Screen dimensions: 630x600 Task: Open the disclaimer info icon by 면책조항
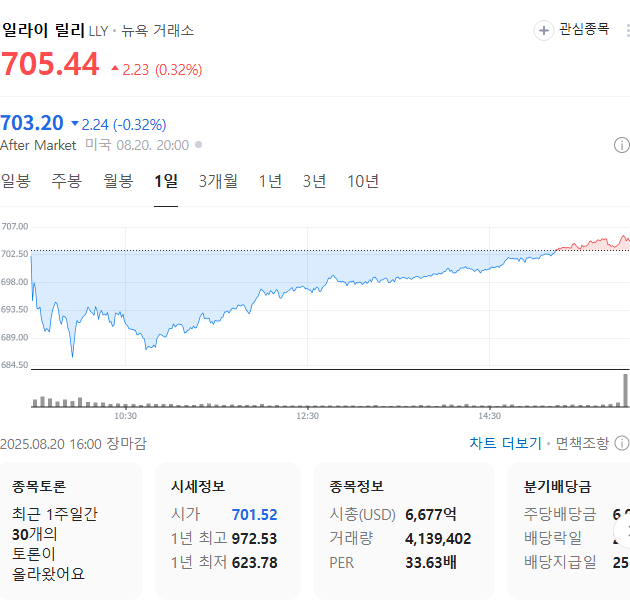(622, 443)
